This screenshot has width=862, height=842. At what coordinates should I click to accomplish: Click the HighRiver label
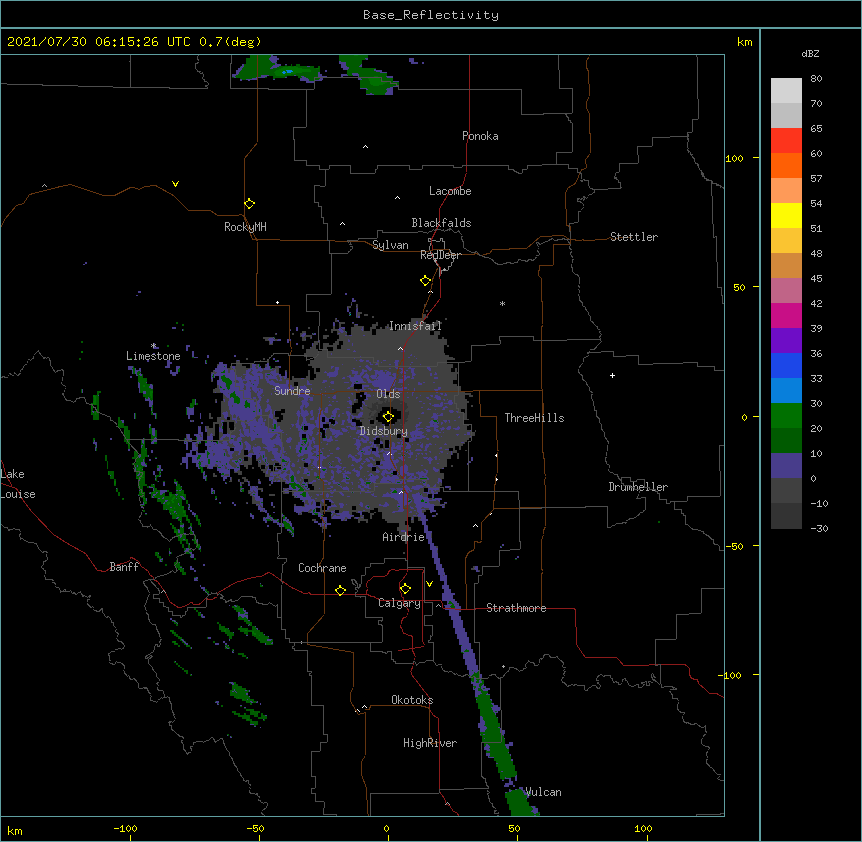(430, 743)
